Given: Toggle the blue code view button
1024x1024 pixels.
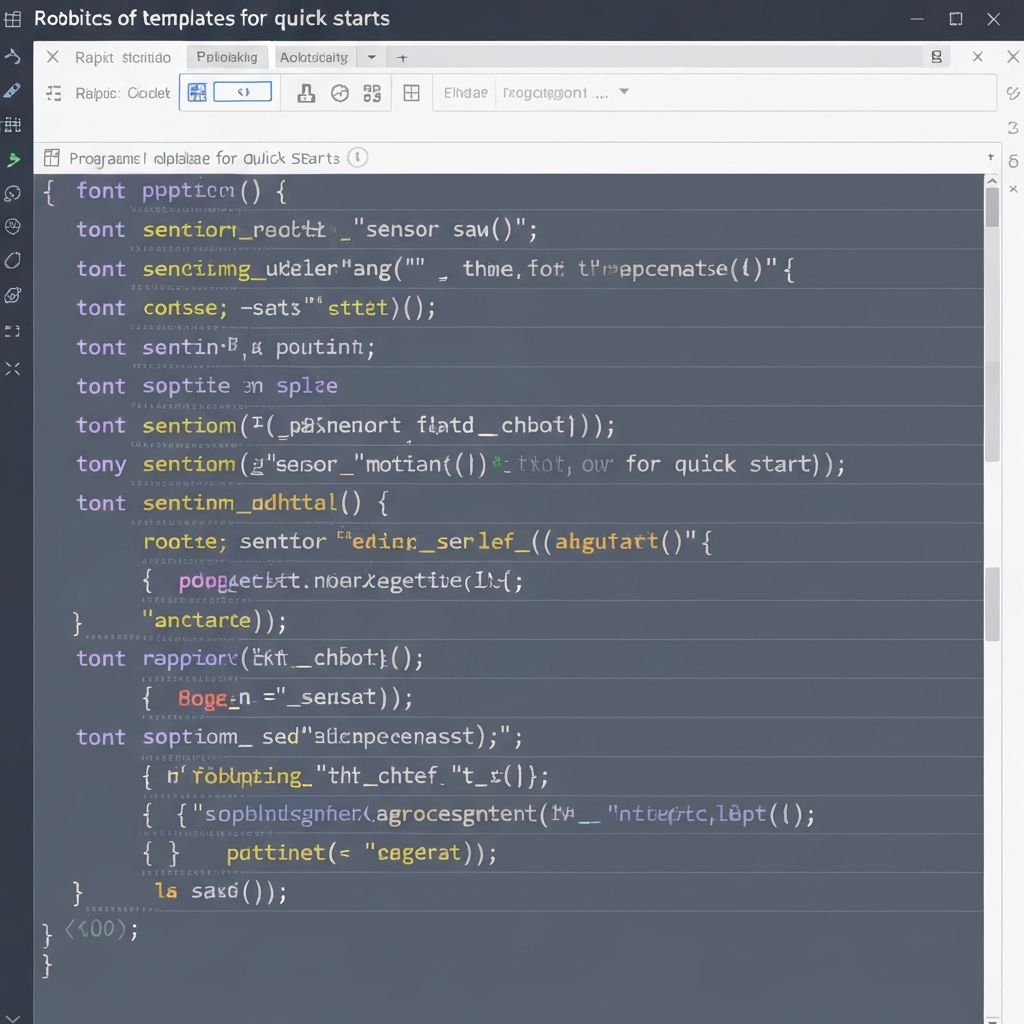Looking at the screenshot, I should click(243, 92).
